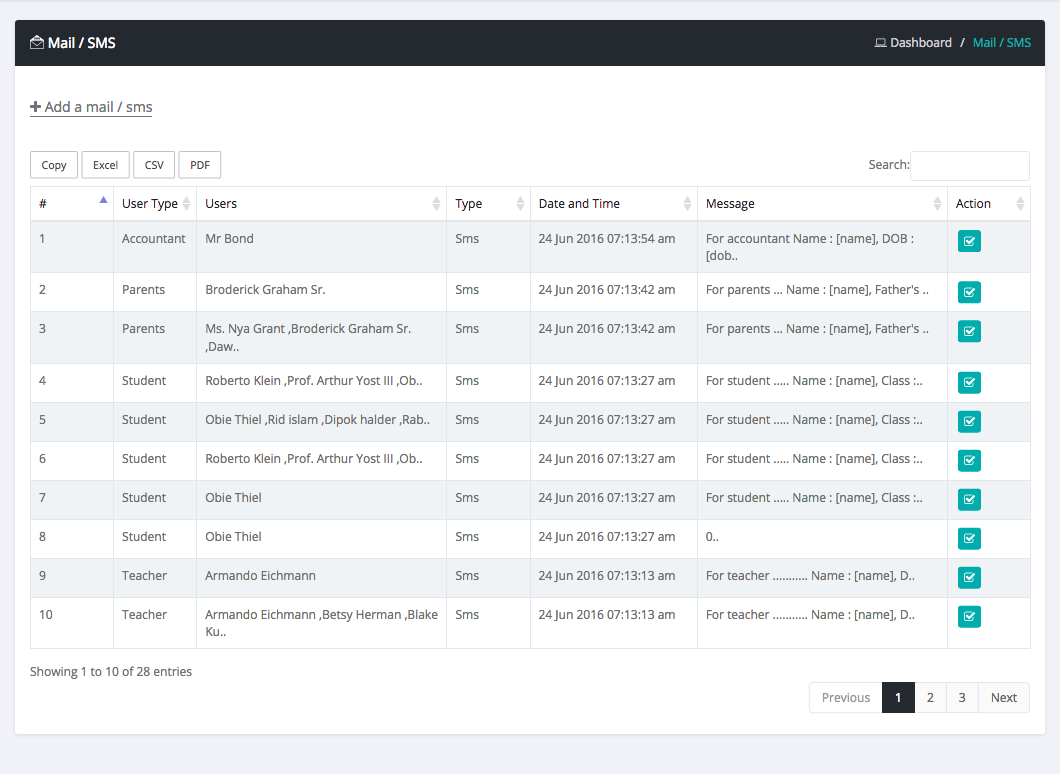This screenshot has height=774, width=1060.
Task: Click the view icon for Mr Bond row
Action: (969, 241)
